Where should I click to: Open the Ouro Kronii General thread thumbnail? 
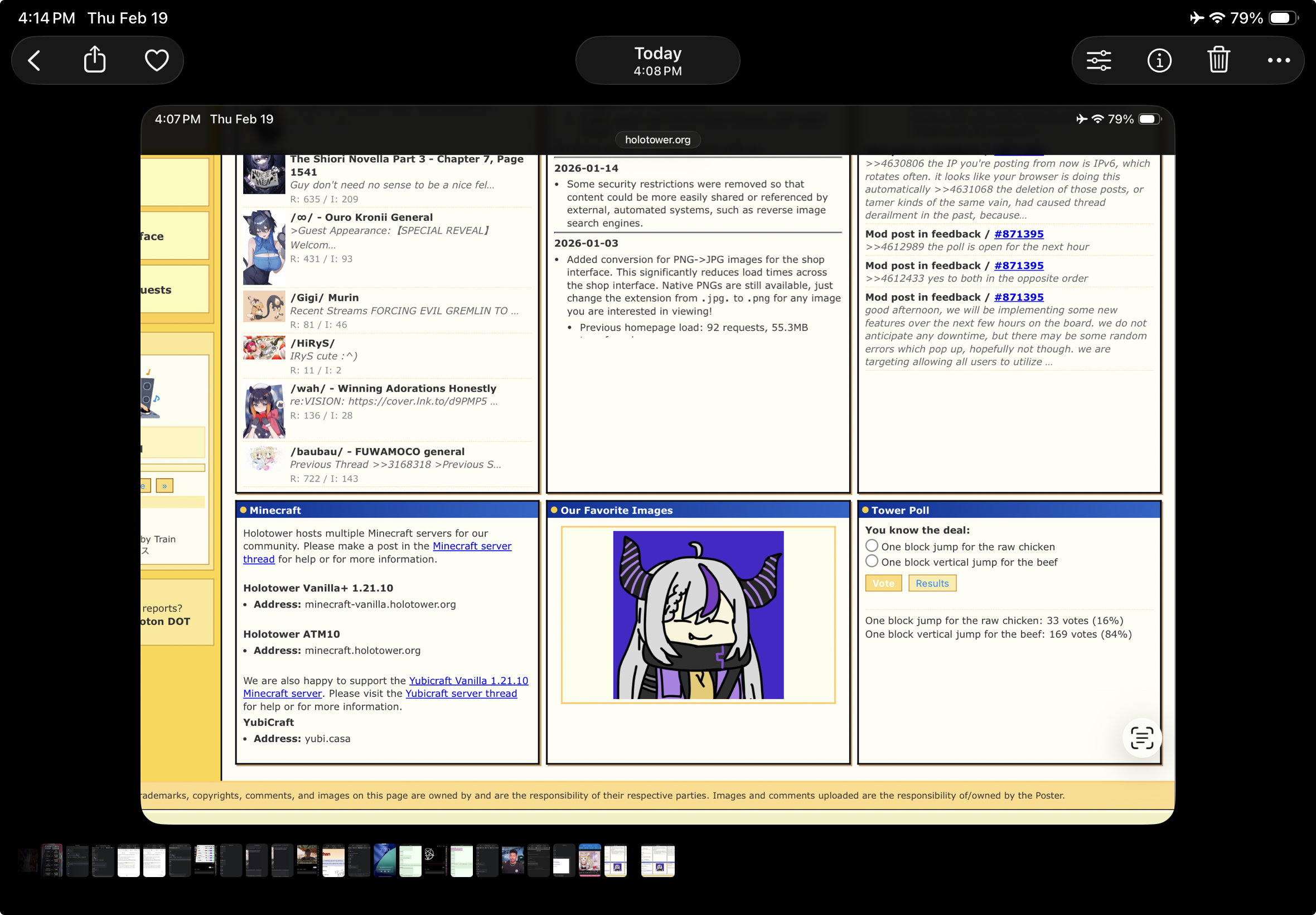pos(264,248)
